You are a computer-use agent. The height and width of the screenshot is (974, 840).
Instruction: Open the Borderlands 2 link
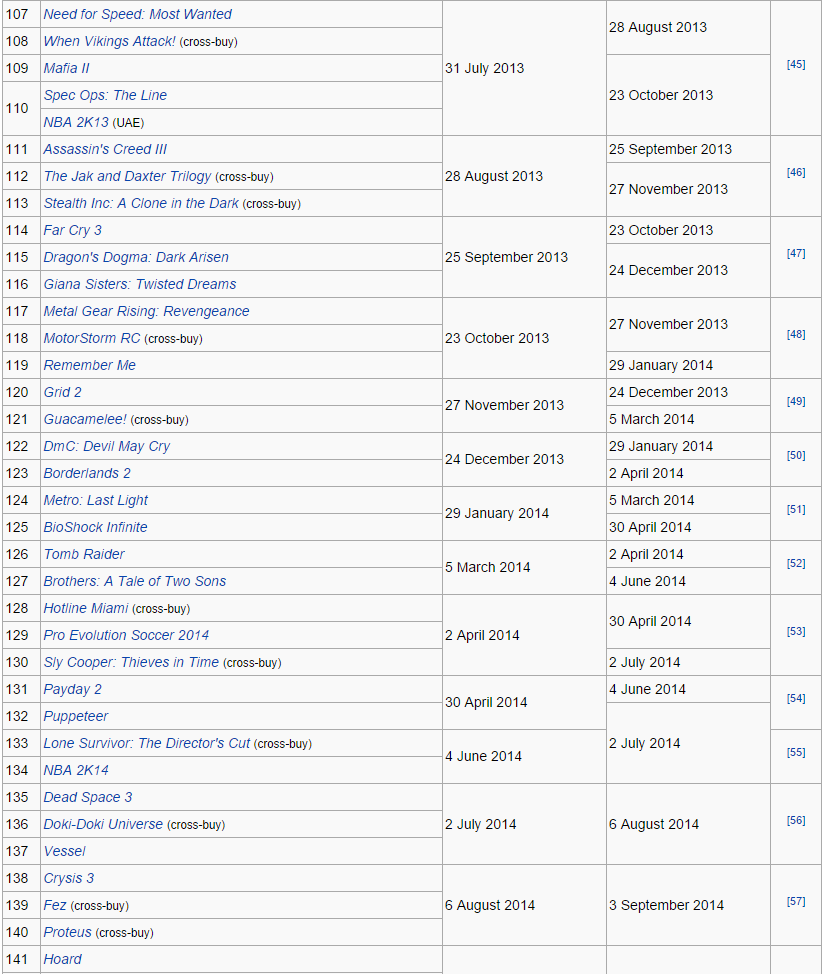(x=87, y=473)
